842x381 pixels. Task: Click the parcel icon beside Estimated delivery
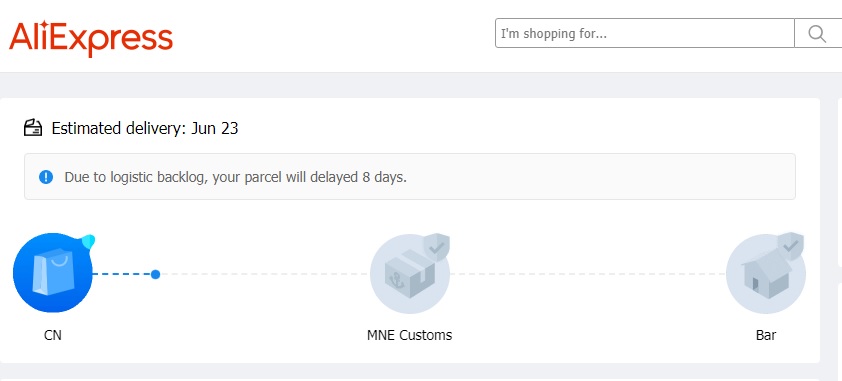[33, 128]
